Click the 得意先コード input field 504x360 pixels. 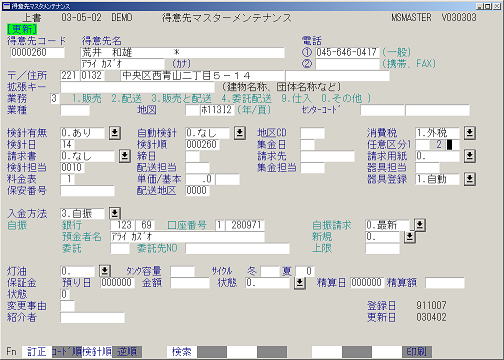click(x=37, y=53)
